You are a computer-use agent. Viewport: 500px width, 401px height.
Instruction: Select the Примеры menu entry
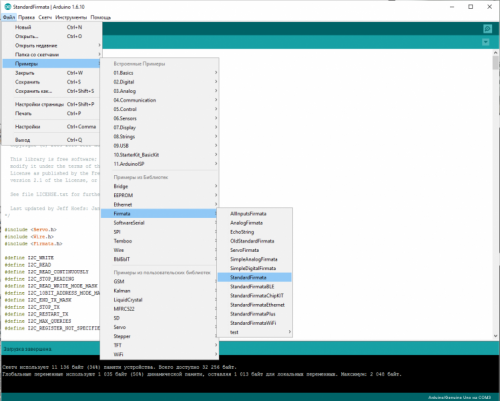tap(51, 63)
